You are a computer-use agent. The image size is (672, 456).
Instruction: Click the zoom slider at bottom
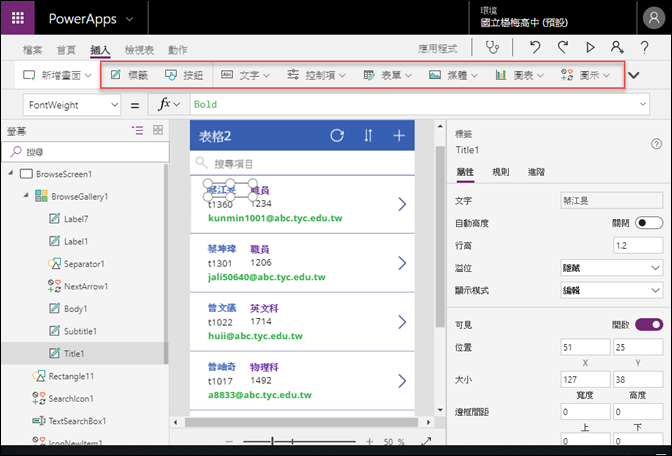coord(299,441)
